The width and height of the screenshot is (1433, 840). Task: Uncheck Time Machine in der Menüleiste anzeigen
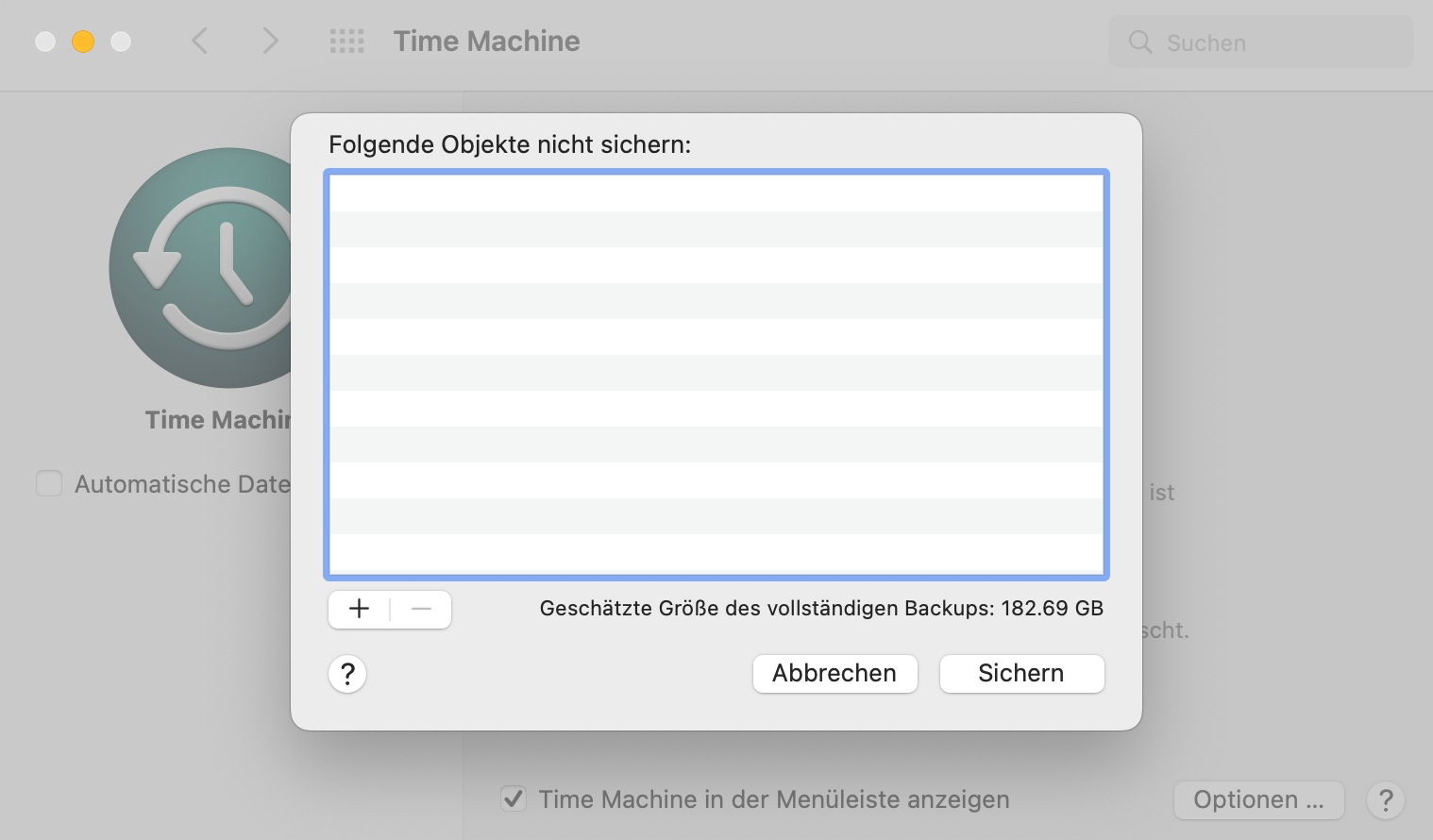click(x=514, y=799)
